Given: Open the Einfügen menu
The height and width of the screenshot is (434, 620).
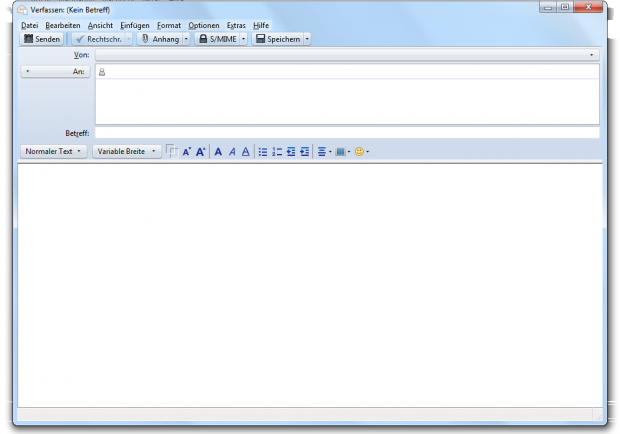Looking at the screenshot, I should click(x=135, y=25).
